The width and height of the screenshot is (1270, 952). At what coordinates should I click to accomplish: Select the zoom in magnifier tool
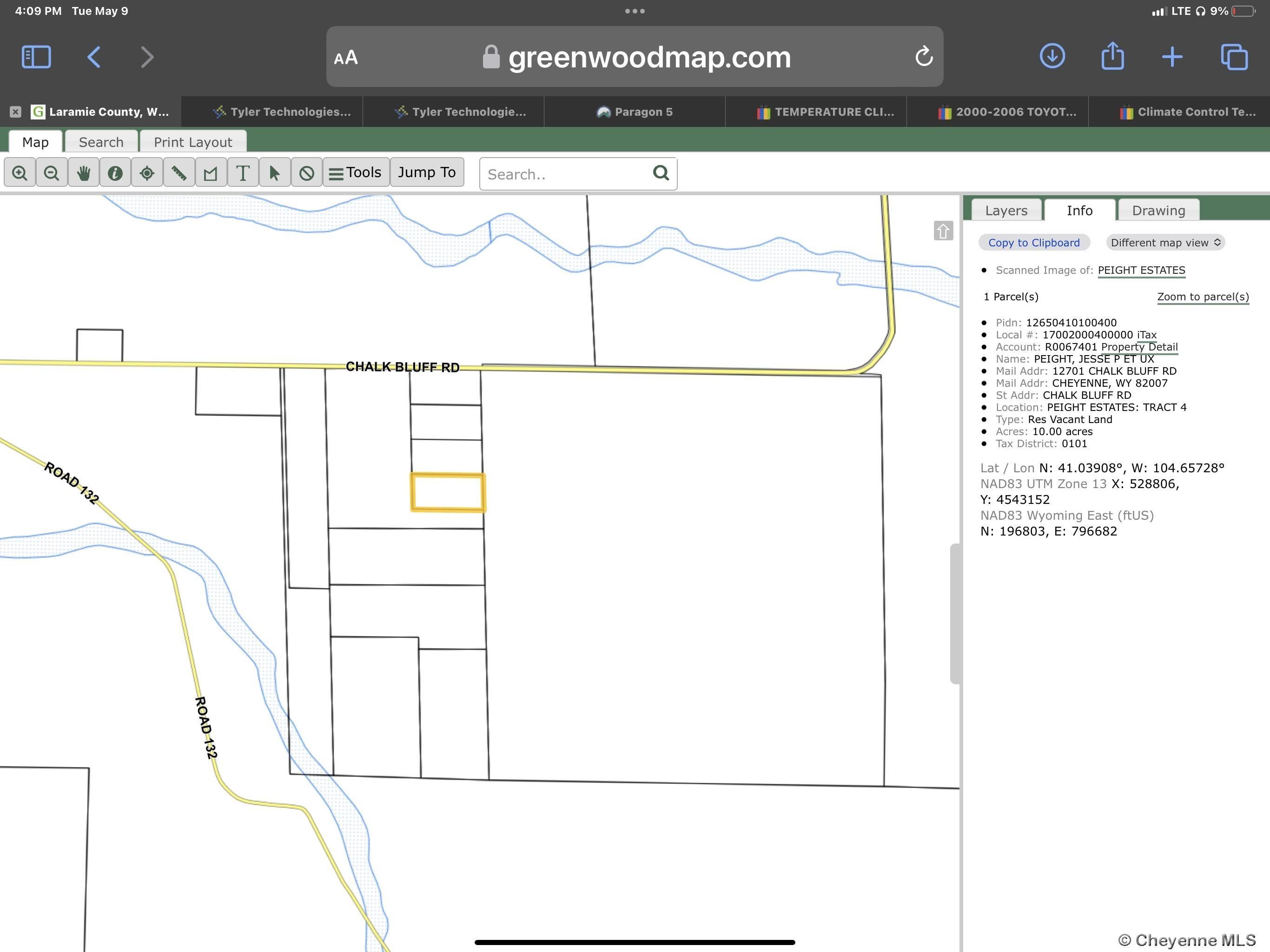point(20,173)
